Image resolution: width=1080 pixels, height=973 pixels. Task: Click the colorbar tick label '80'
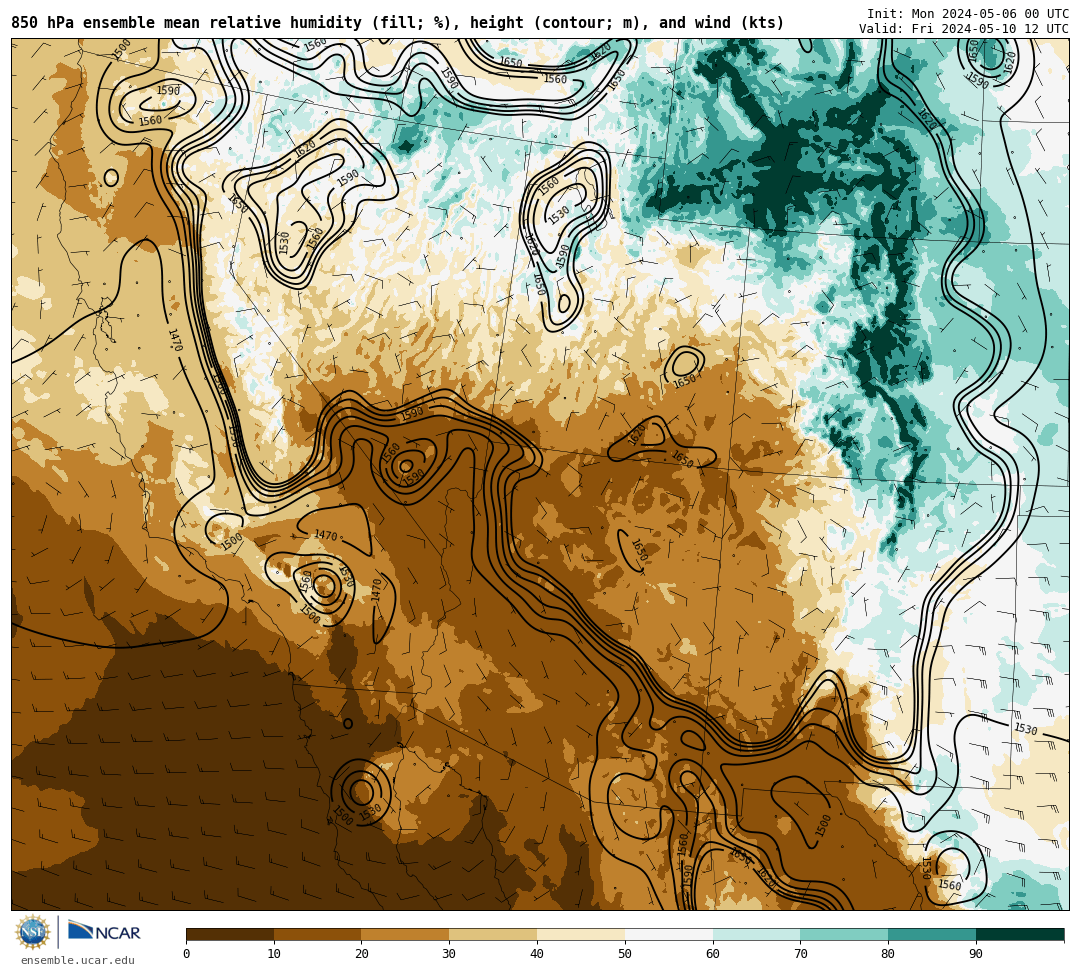pos(889,954)
